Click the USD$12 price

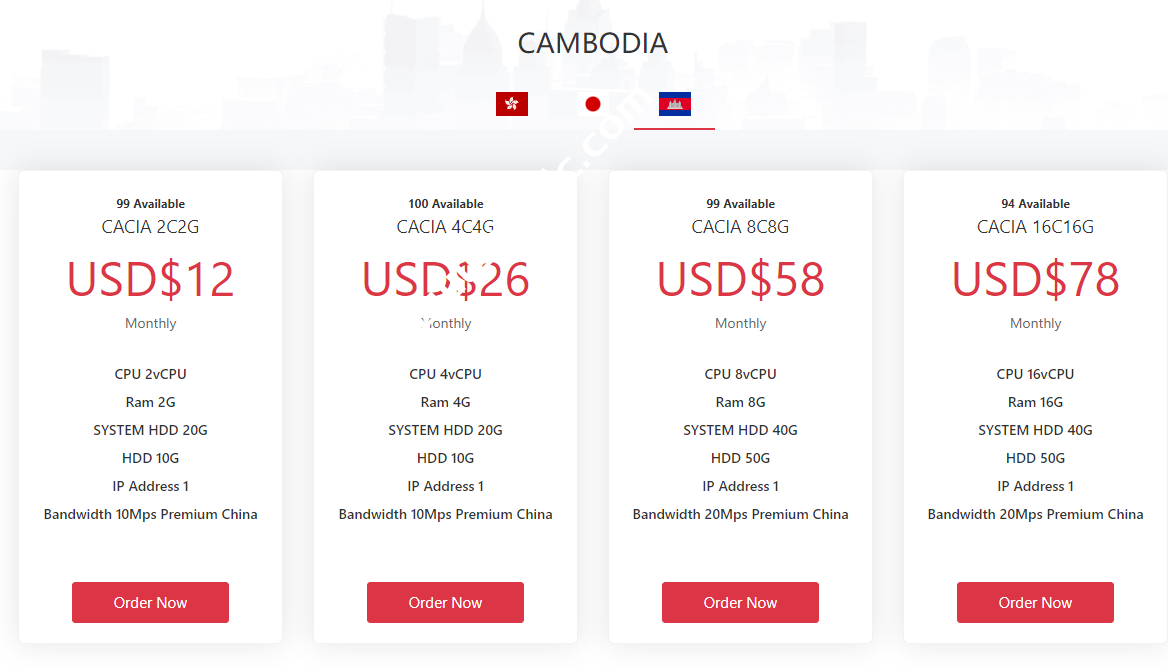(150, 280)
